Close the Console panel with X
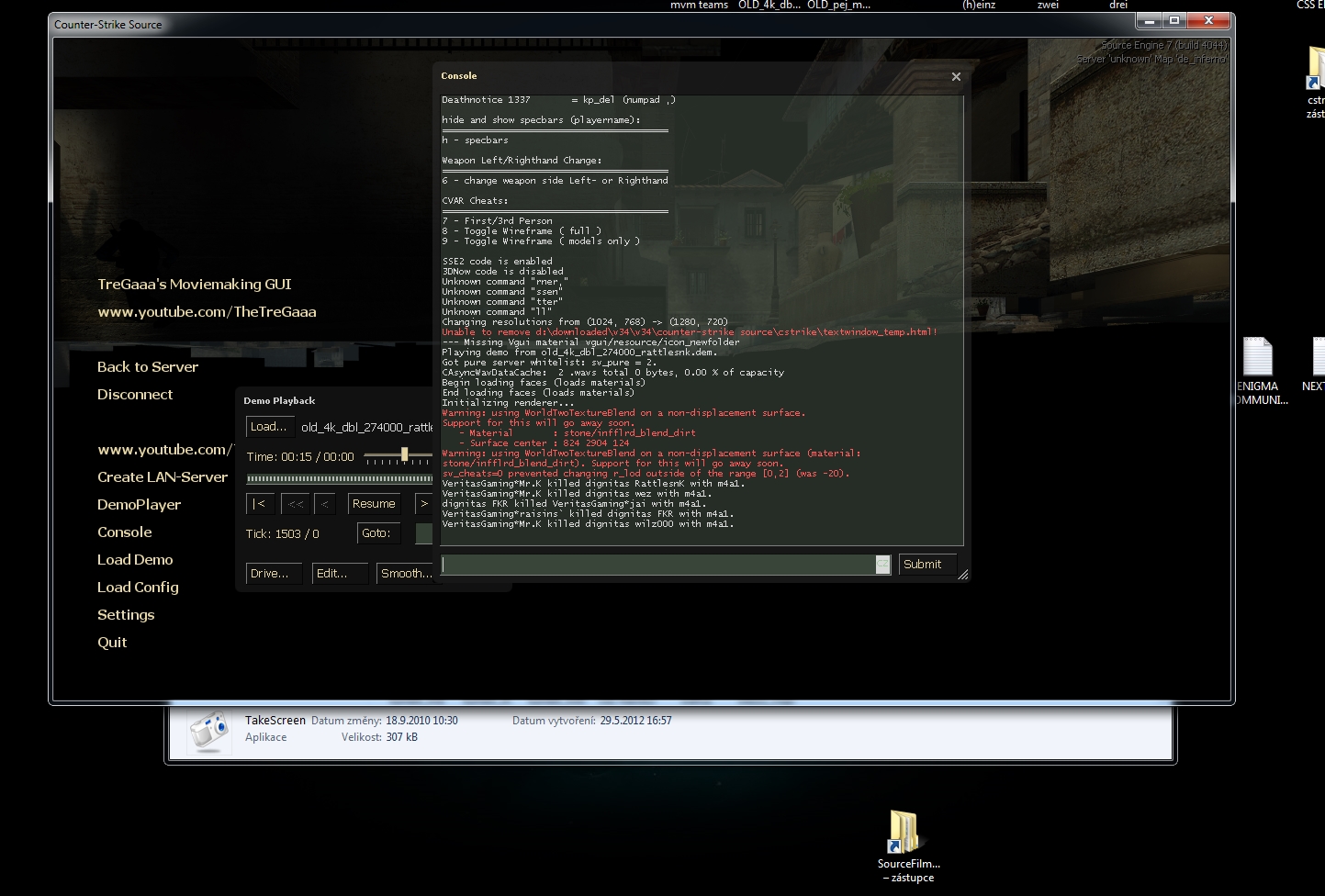Viewport: 1325px width, 896px height. pos(956,76)
